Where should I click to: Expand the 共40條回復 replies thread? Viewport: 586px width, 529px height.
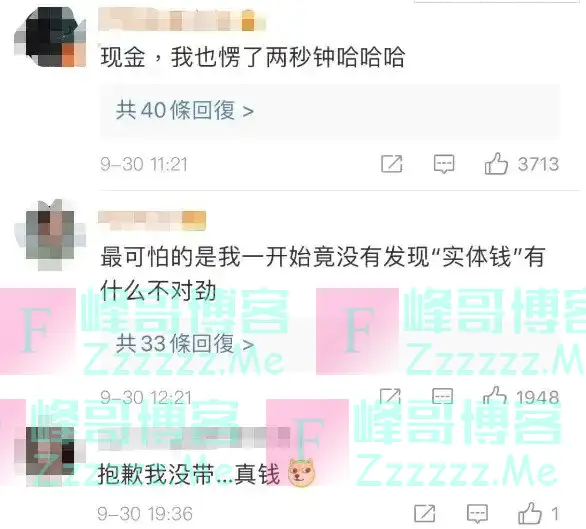coord(185,111)
